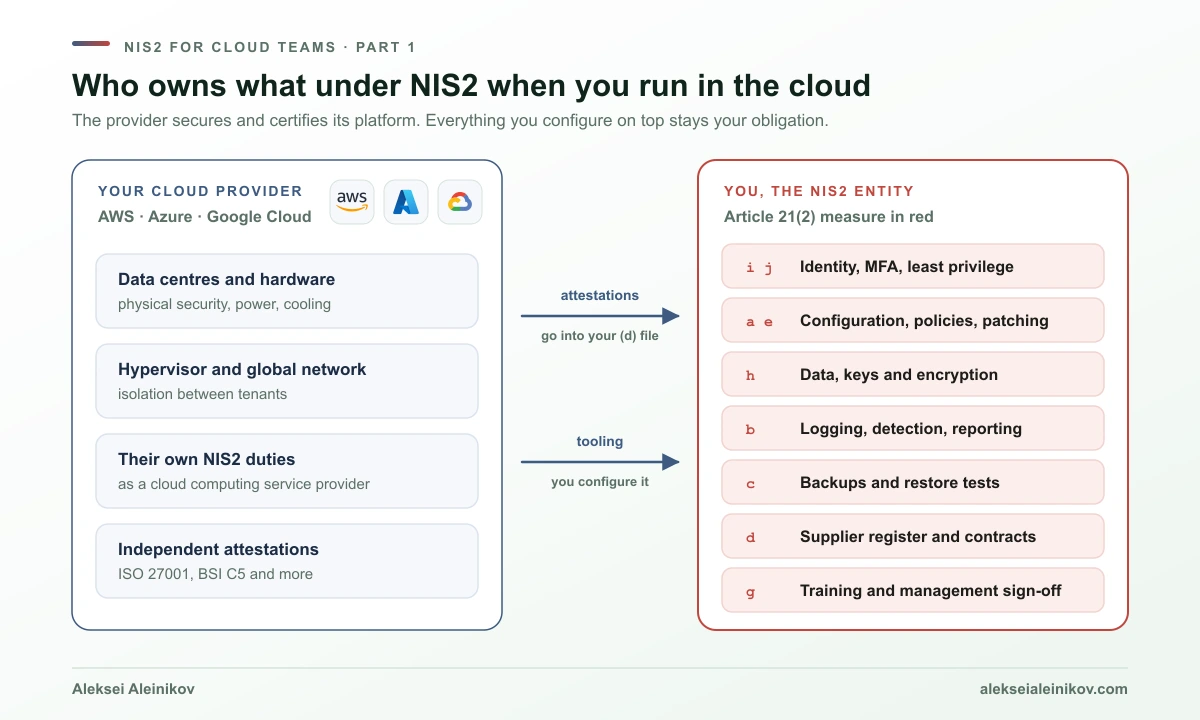Click the 'go into your (d) file' caption
Viewport: 1200px width, 720px height.
(600, 336)
